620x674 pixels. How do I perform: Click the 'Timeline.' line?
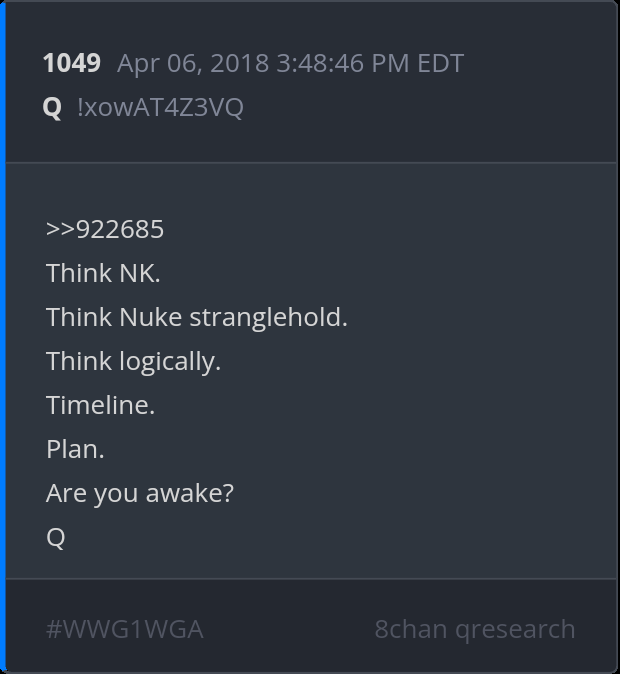pos(100,405)
